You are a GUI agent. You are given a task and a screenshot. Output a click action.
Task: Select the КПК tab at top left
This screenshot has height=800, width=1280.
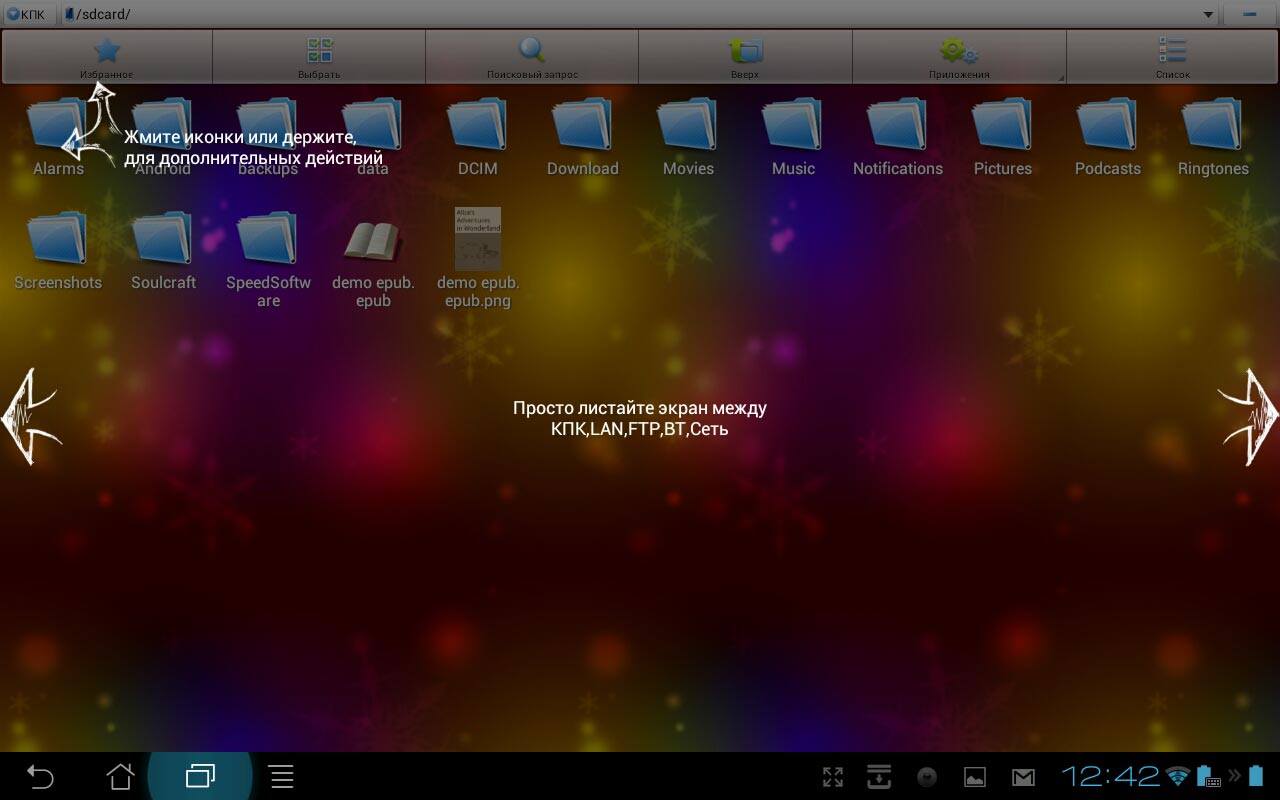coord(27,14)
